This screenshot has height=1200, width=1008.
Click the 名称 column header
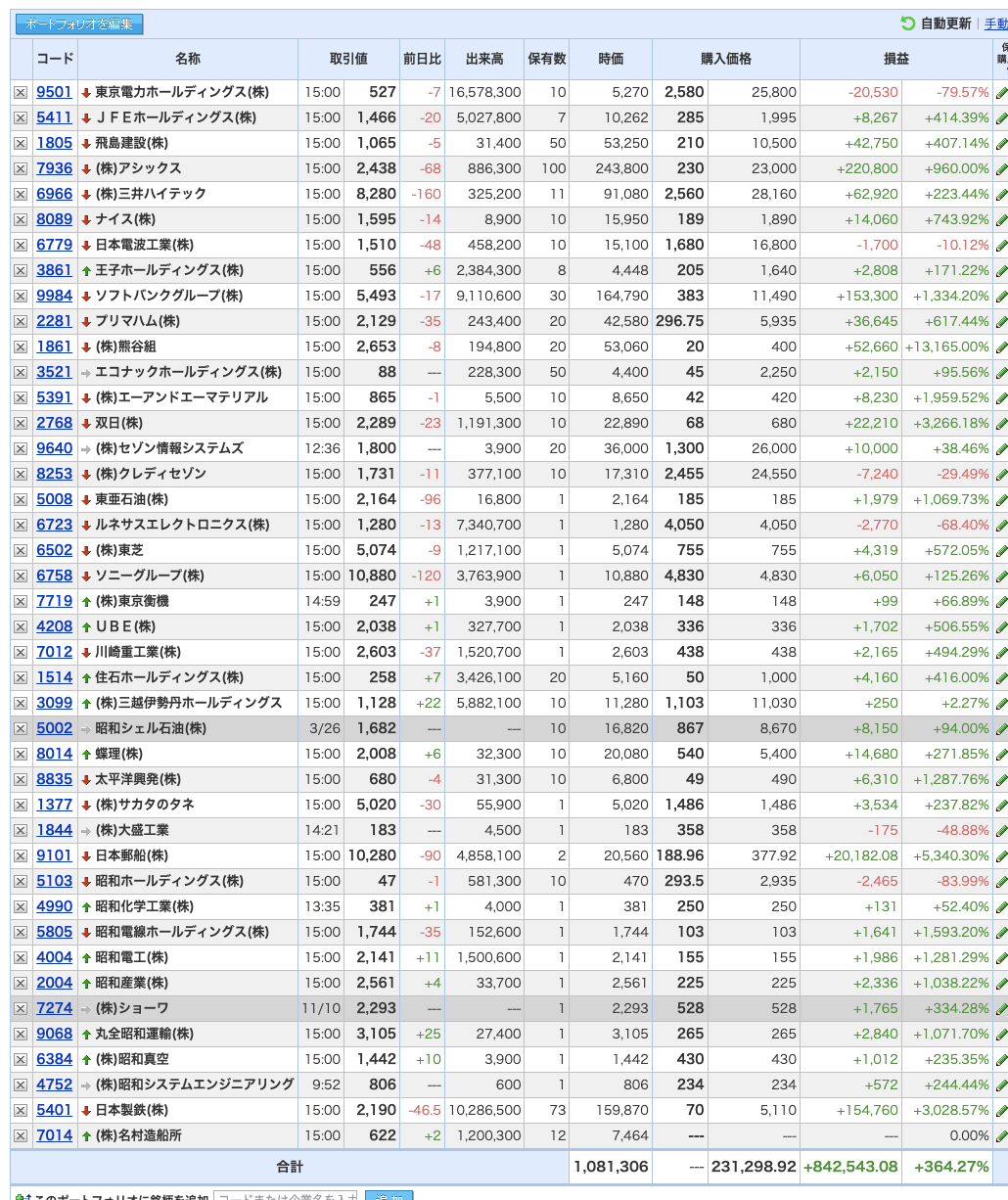point(188,59)
